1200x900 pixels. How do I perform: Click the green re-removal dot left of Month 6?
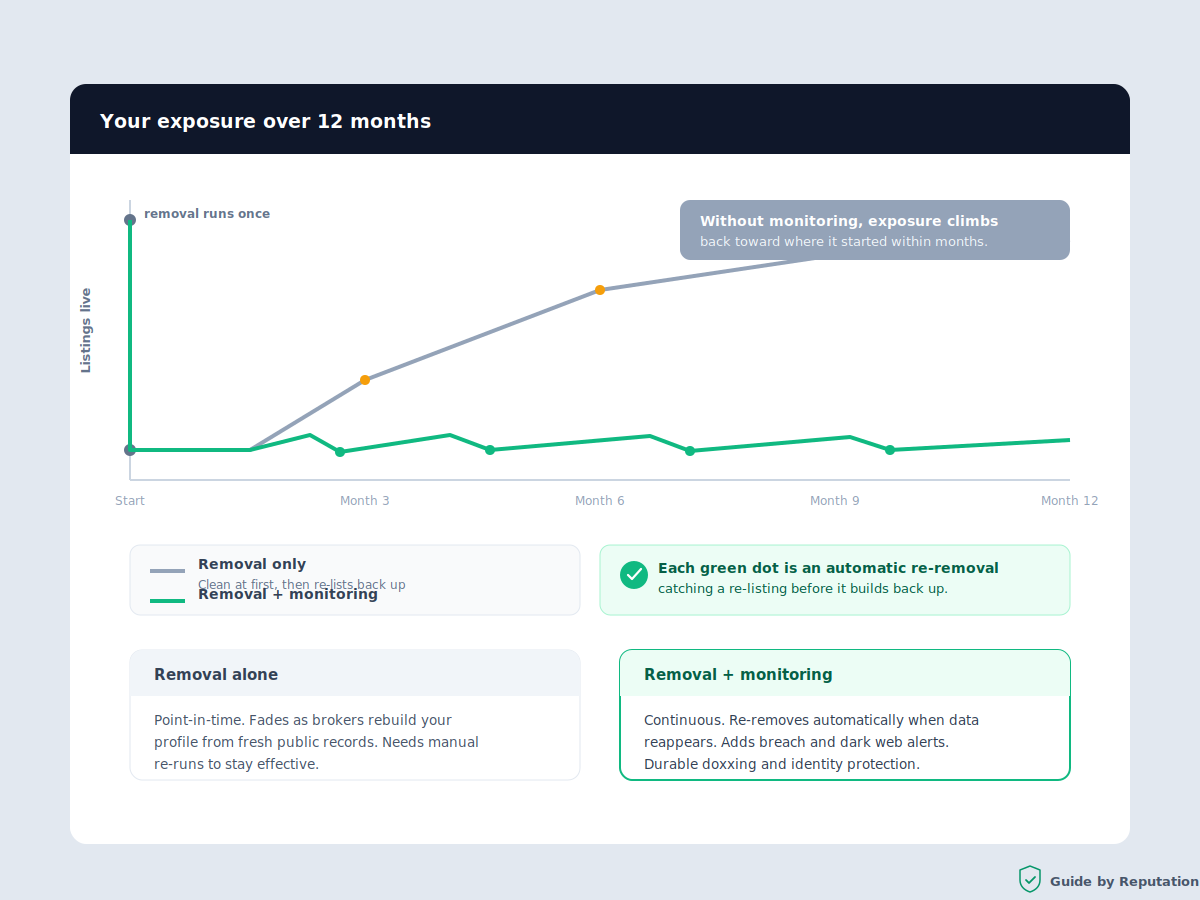[490, 450]
